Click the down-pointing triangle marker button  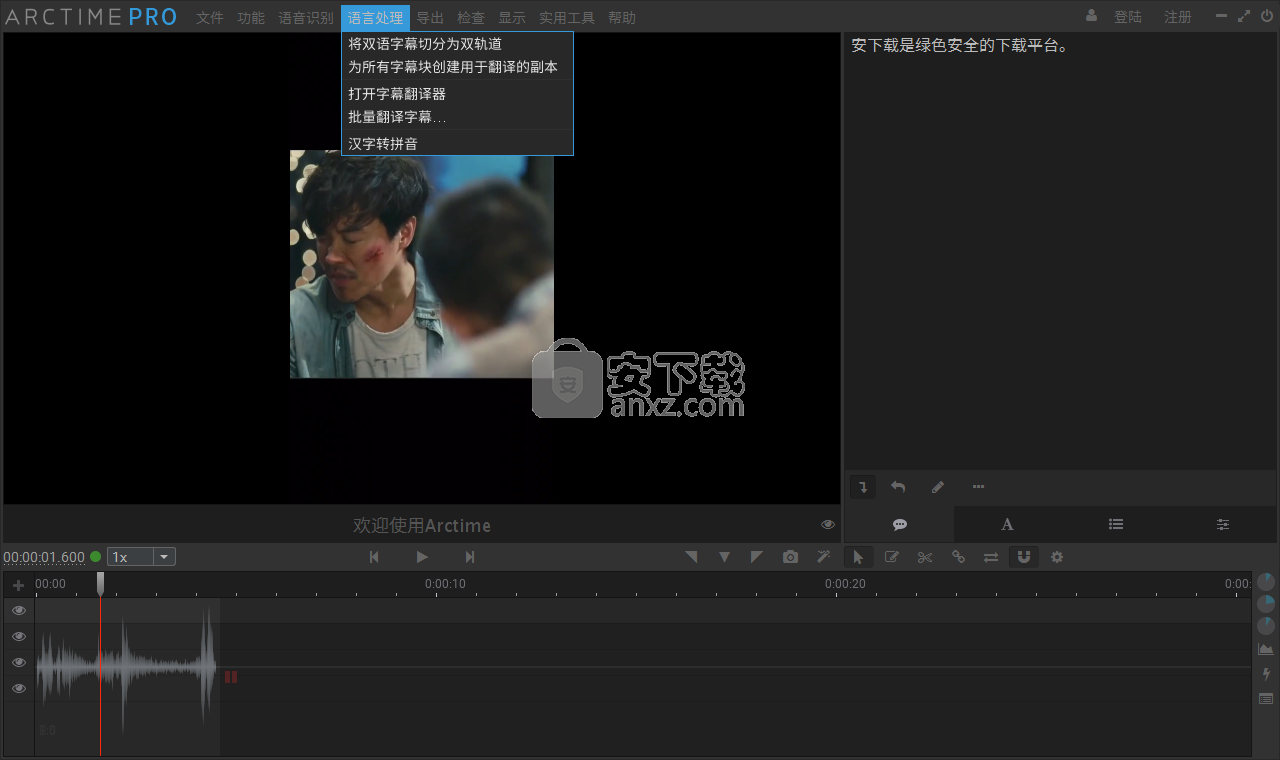pyautogui.click(x=724, y=557)
